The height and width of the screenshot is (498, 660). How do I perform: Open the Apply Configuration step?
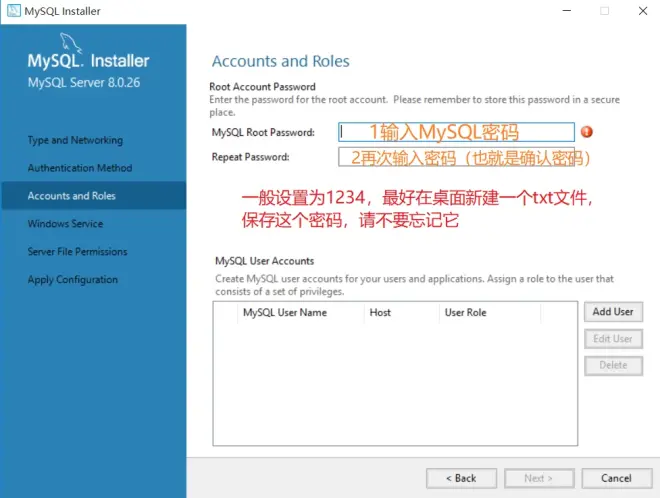73,280
